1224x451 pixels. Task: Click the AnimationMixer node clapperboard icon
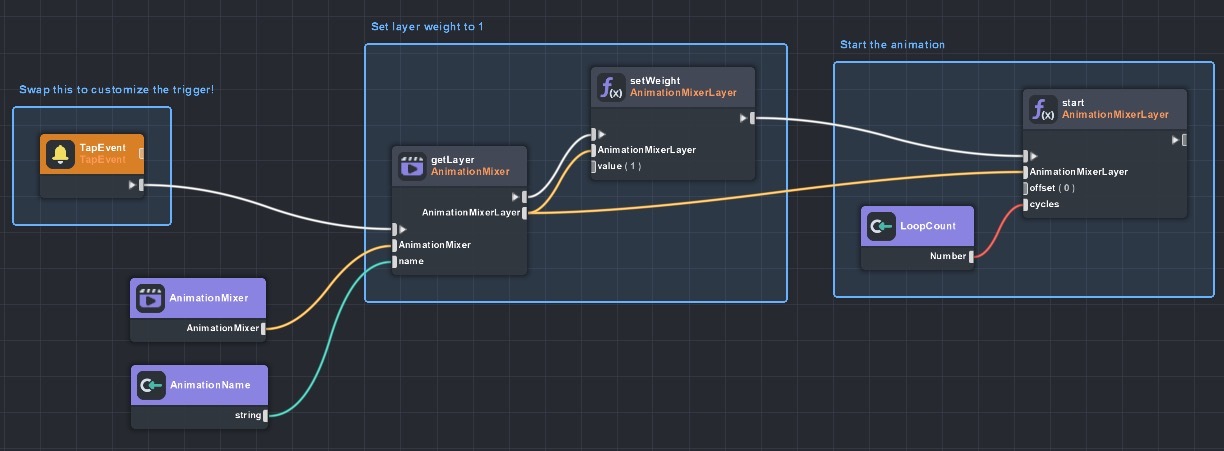[150, 298]
